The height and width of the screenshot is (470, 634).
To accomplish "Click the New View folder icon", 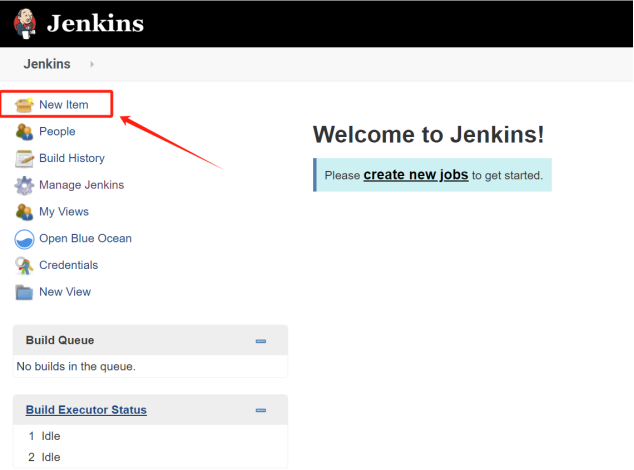I will point(24,292).
